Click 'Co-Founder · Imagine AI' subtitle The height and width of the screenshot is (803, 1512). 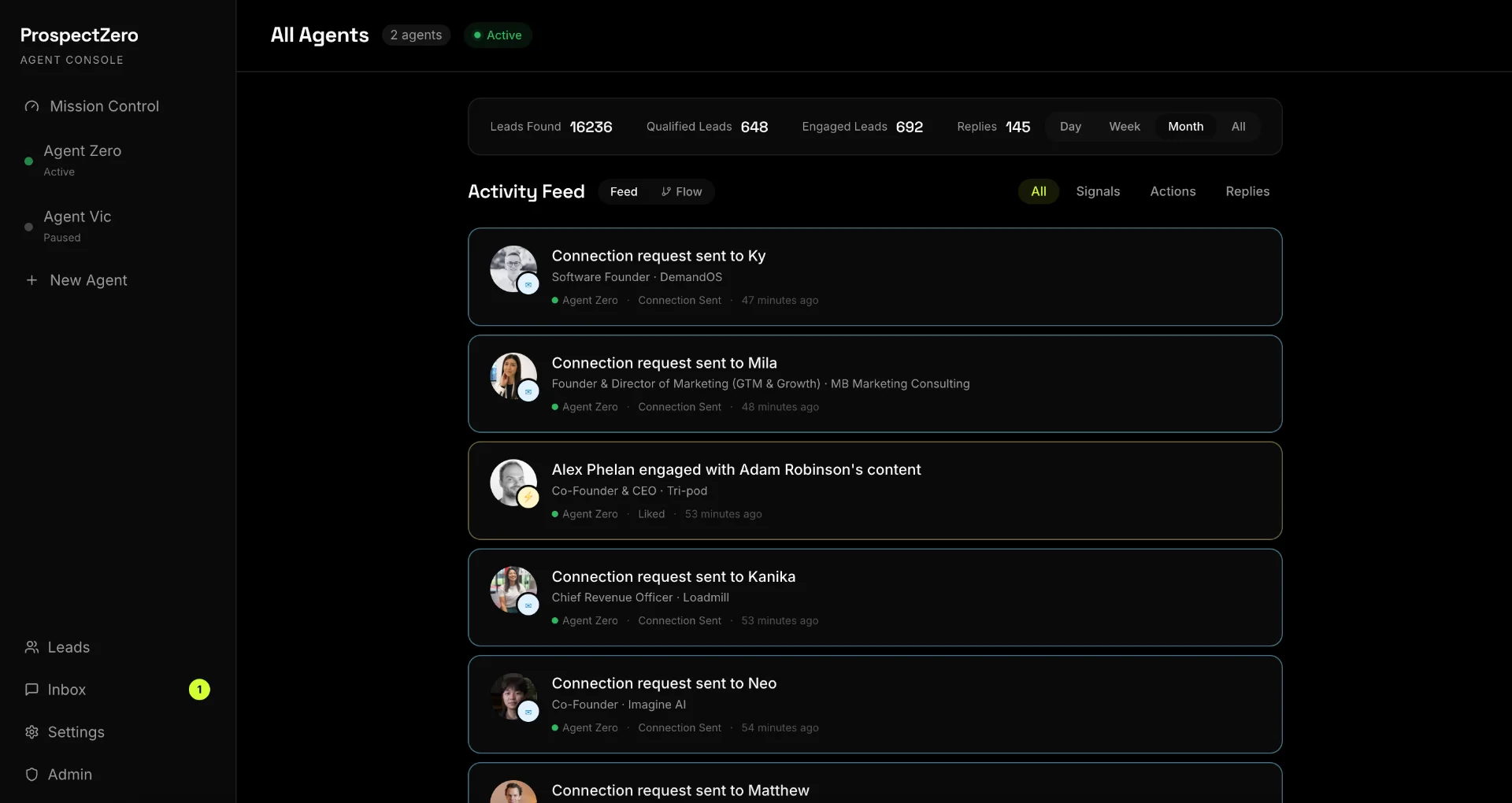click(x=618, y=705)
